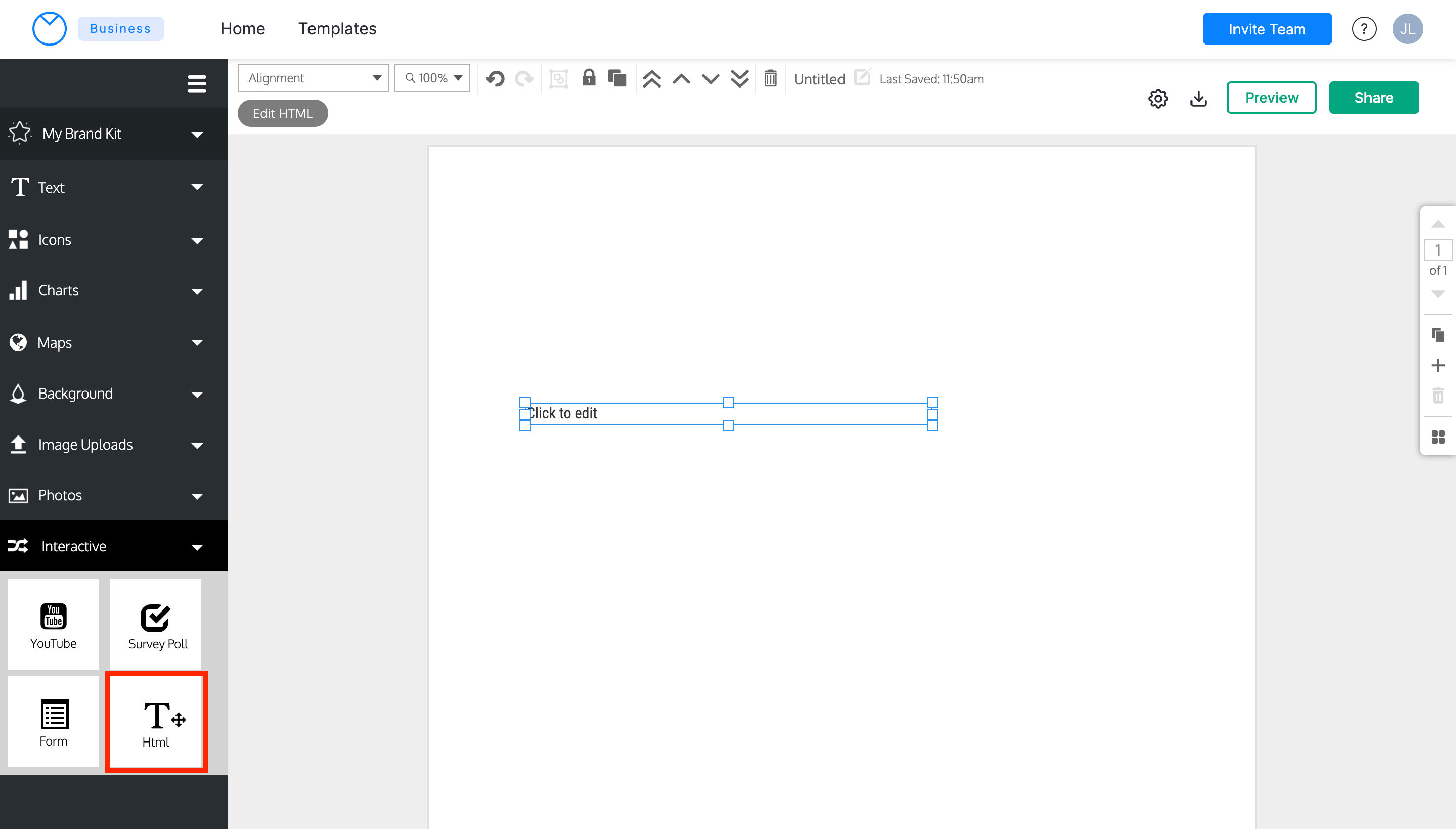Toggle the hamburger sidebar menu
1456x829 pixels.
click(196, 83)
